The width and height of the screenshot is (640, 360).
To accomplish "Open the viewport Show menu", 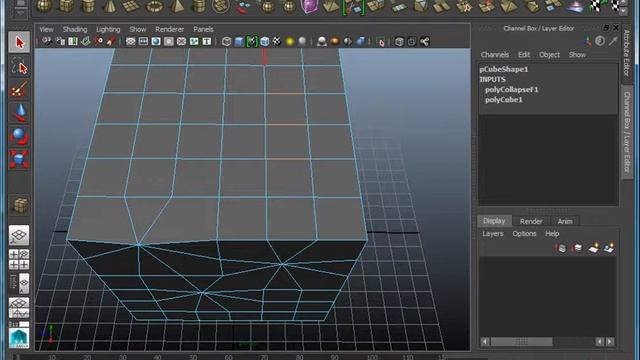I will pyautogui.click(x=138, y=29).
